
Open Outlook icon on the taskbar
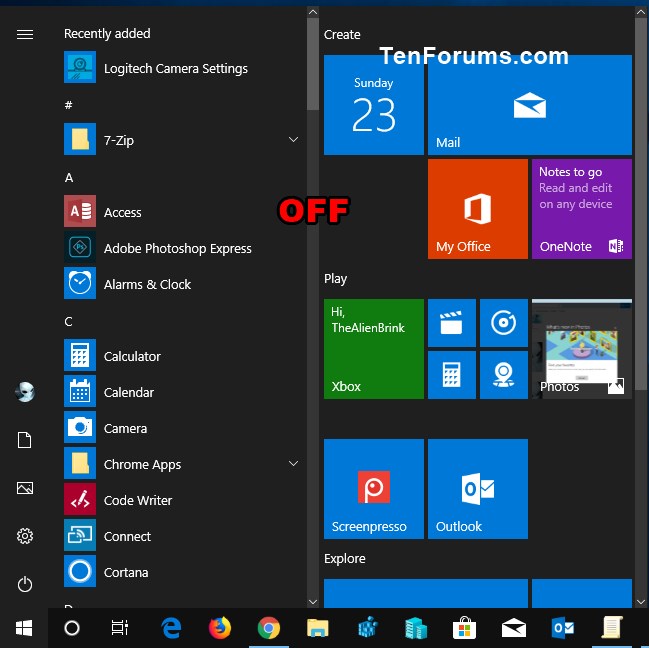562,628
